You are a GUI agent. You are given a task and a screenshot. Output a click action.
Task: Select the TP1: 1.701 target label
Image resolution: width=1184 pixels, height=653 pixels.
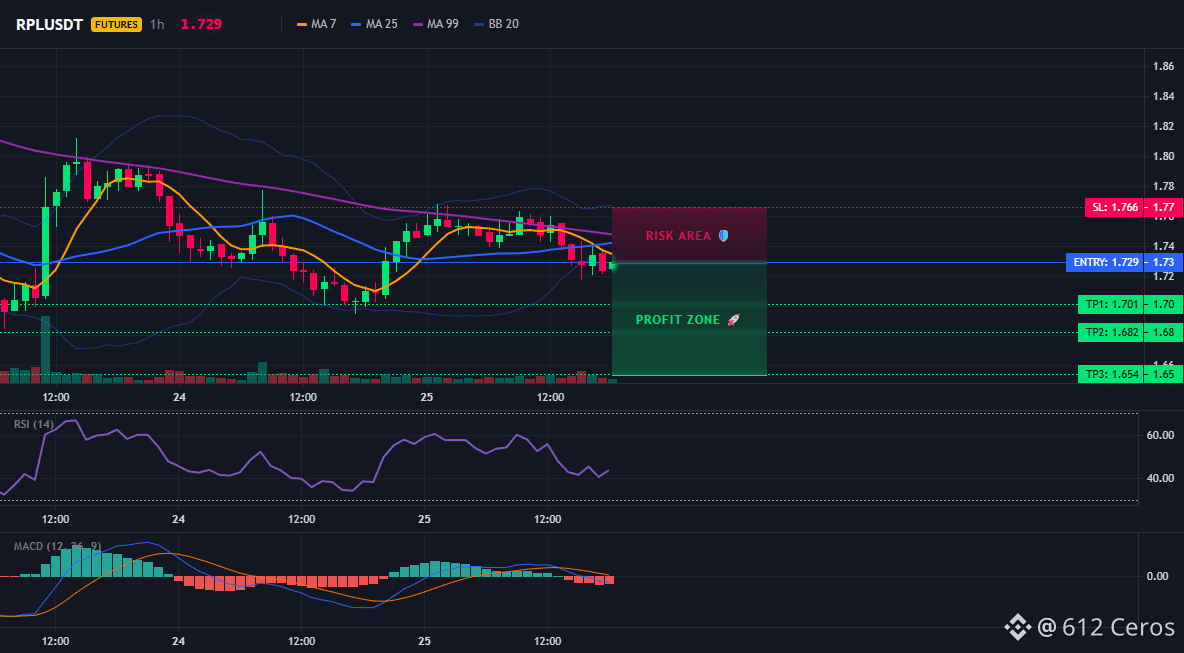1111,304
